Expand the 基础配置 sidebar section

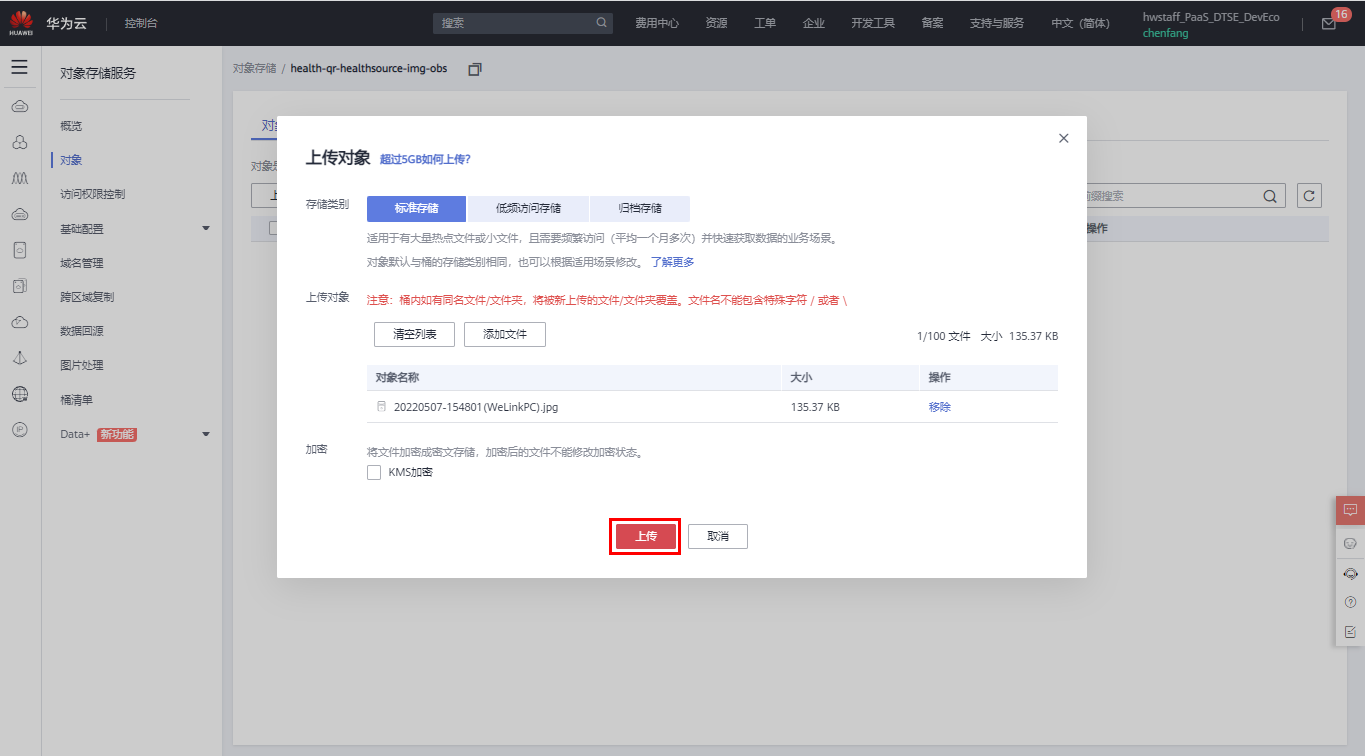pos(206,229)
